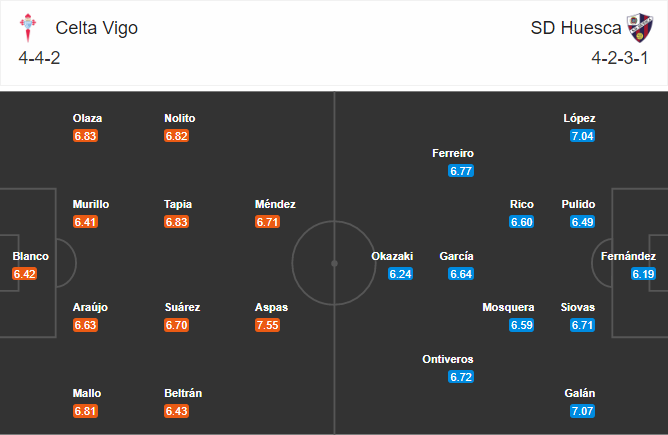
Task: Open player Okazaki's profile
Action: 392,256
